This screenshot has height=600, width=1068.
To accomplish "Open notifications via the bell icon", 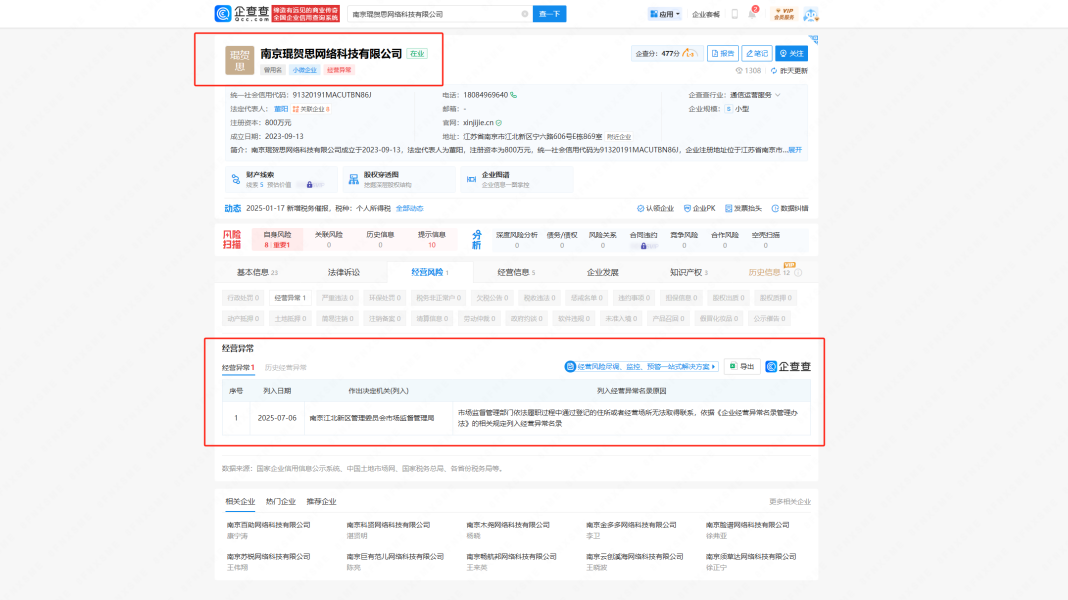I will click(x=752, y=14).
